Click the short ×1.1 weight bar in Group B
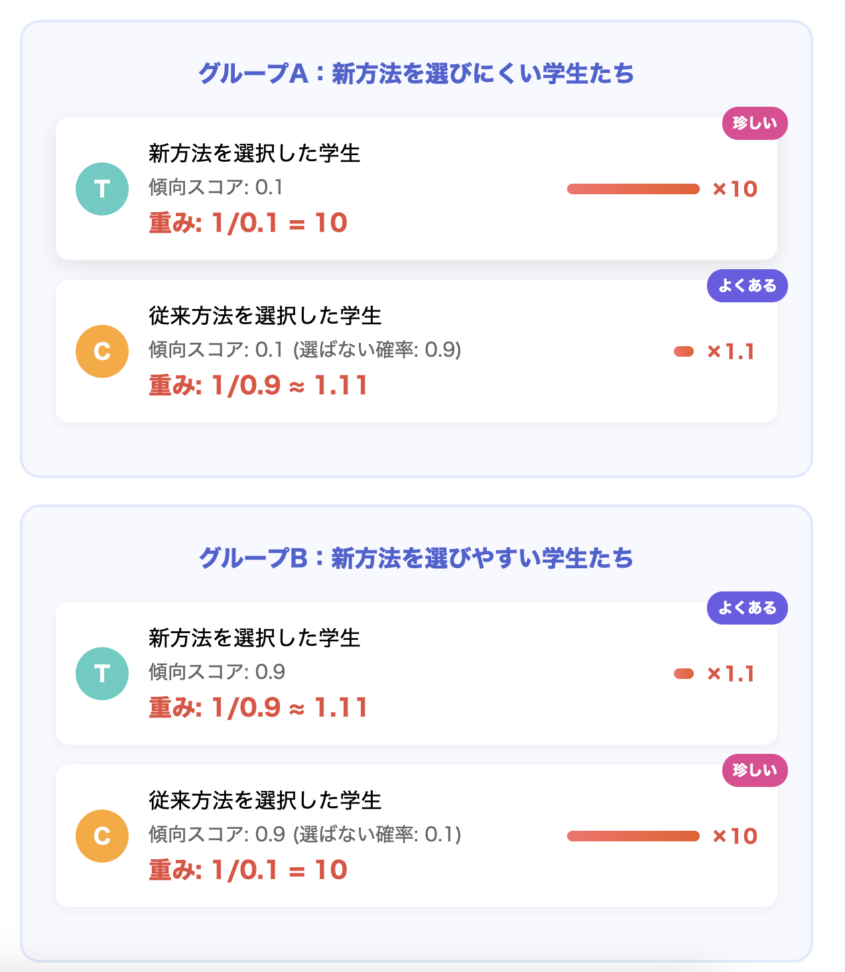Viewport: 845px width, 972px height. click(x=684, y=674)
